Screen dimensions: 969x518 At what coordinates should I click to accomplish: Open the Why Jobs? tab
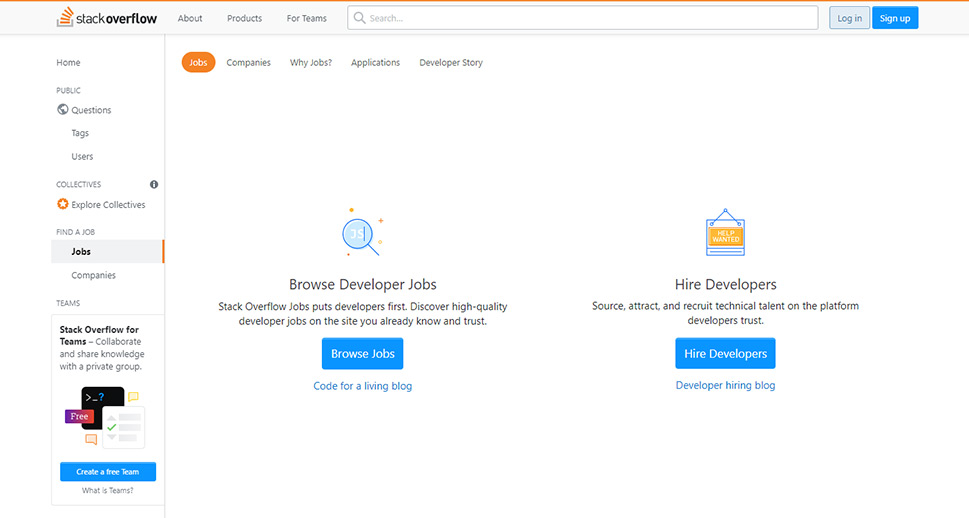click(311, 62)
